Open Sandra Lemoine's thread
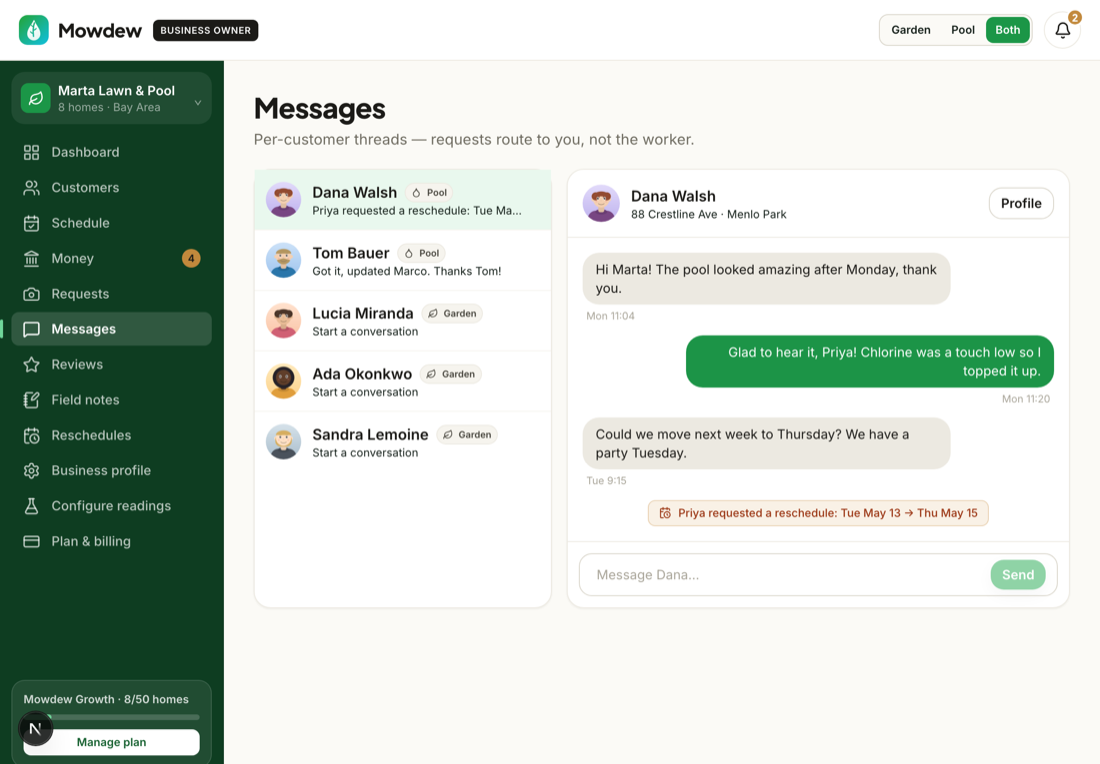 point(403,441)
